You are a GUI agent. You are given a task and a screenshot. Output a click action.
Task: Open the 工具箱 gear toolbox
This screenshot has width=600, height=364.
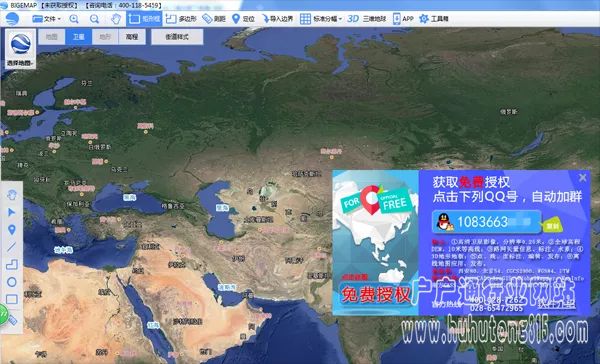[434, 19]
